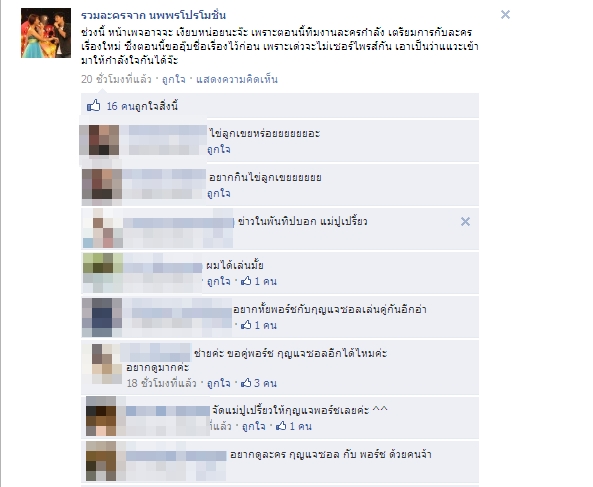
Task: View 3 คน likes on ช่ายค่ะ comment
Action: 259,383
